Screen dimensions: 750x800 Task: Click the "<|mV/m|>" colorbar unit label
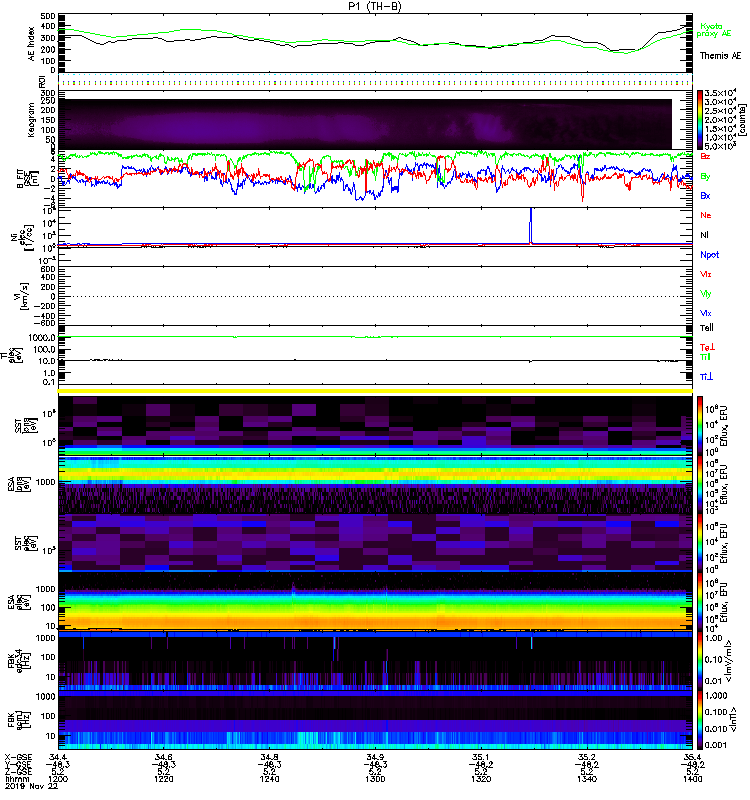click(x=729, y=661)
